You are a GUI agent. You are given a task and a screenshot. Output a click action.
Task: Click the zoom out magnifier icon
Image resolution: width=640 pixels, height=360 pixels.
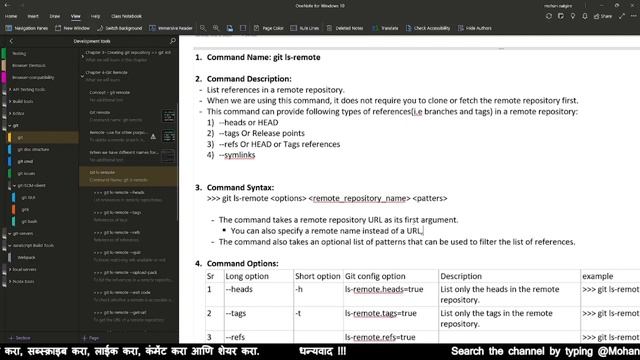pos(203,28)
